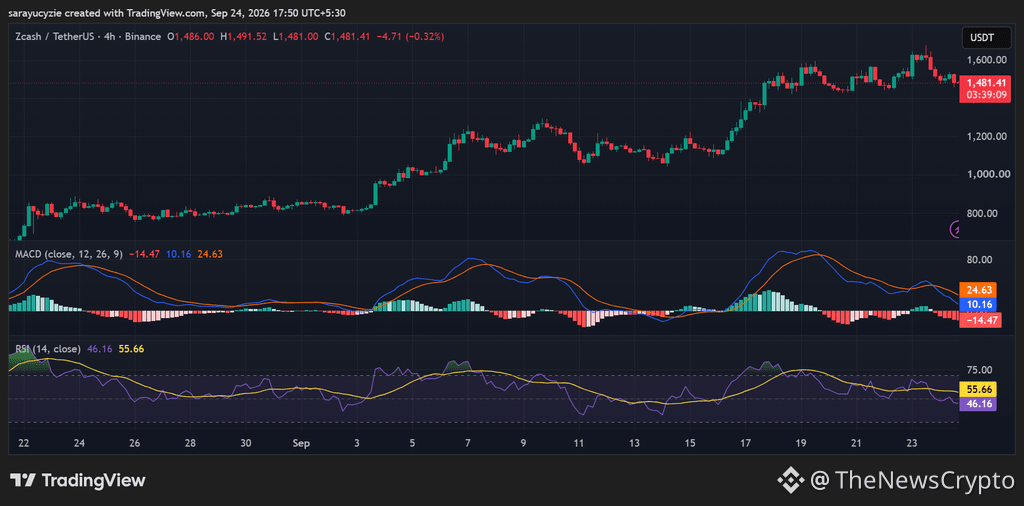Click the purple lightning bolt event icon
This screenshot has width=1024, height=506.
click(x=955, y=229)
